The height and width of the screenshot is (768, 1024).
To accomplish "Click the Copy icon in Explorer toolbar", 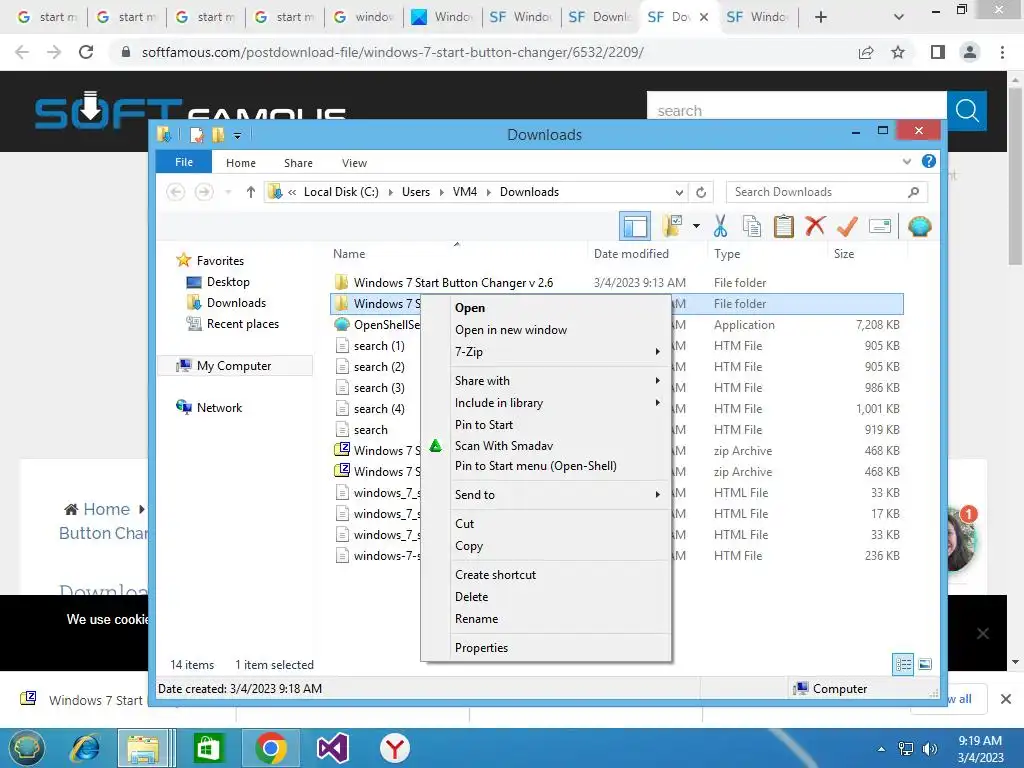I will pos(752,226).
